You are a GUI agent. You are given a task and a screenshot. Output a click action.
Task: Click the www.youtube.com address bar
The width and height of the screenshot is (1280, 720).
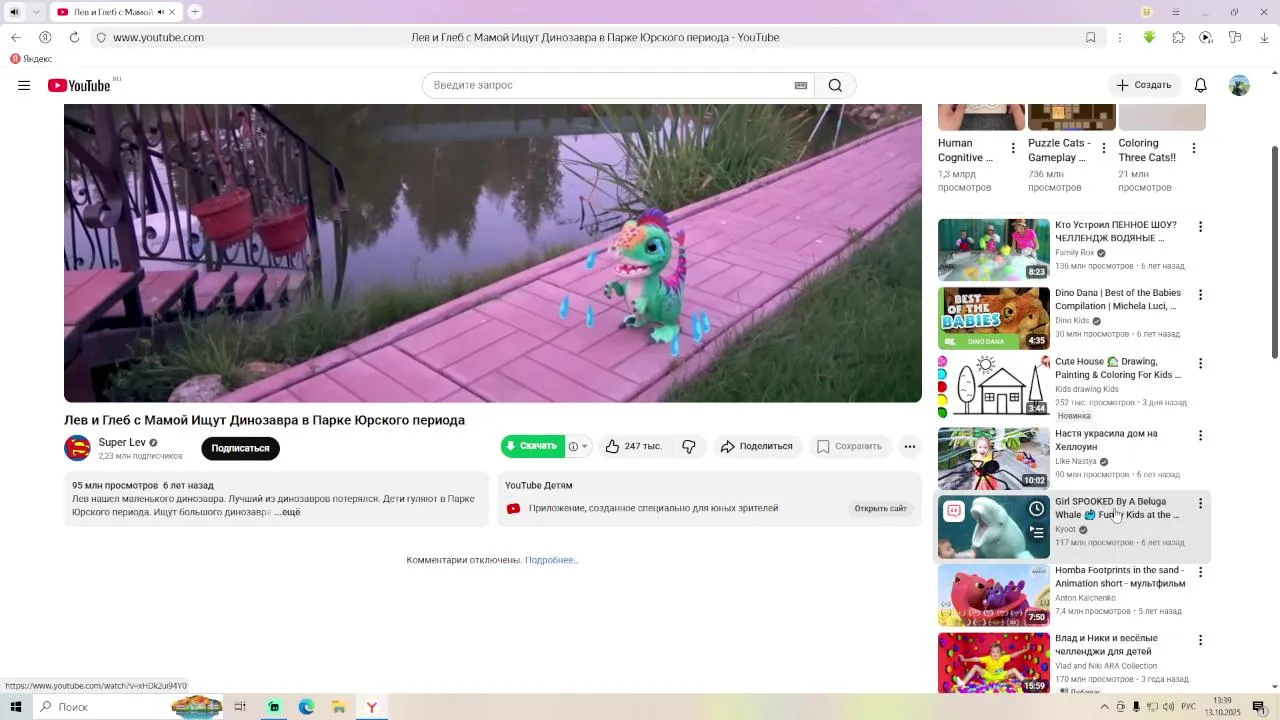[x=158, y=37]
